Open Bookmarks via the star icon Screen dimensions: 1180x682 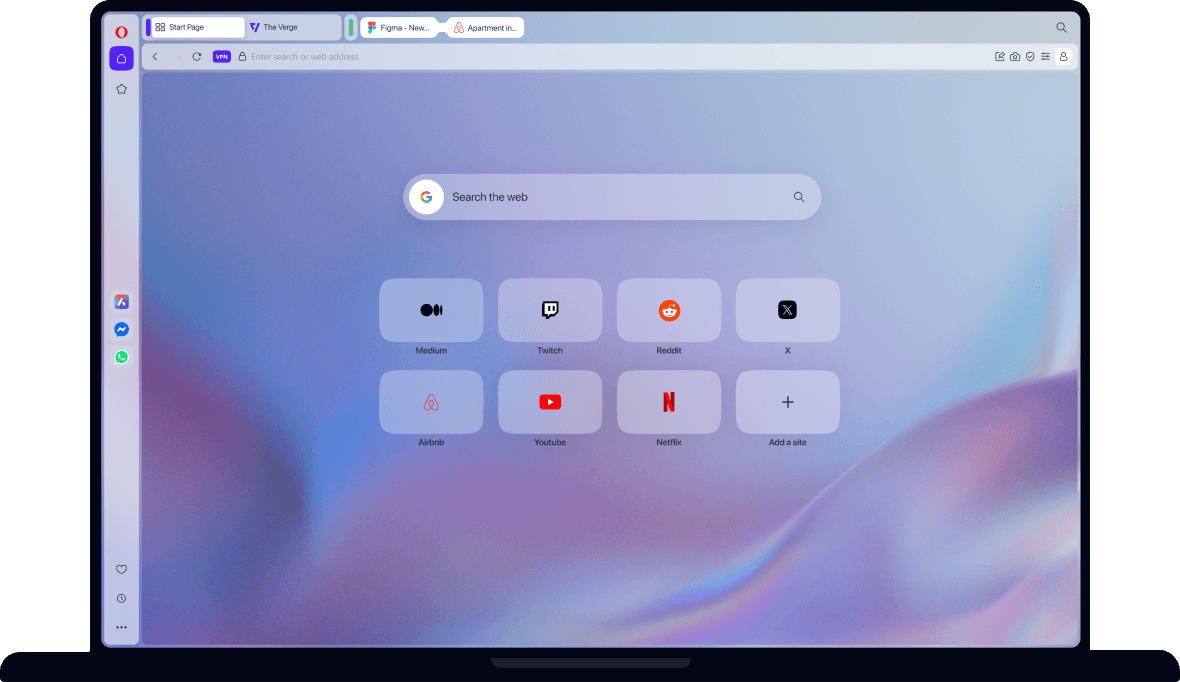[x=121, y=88]
